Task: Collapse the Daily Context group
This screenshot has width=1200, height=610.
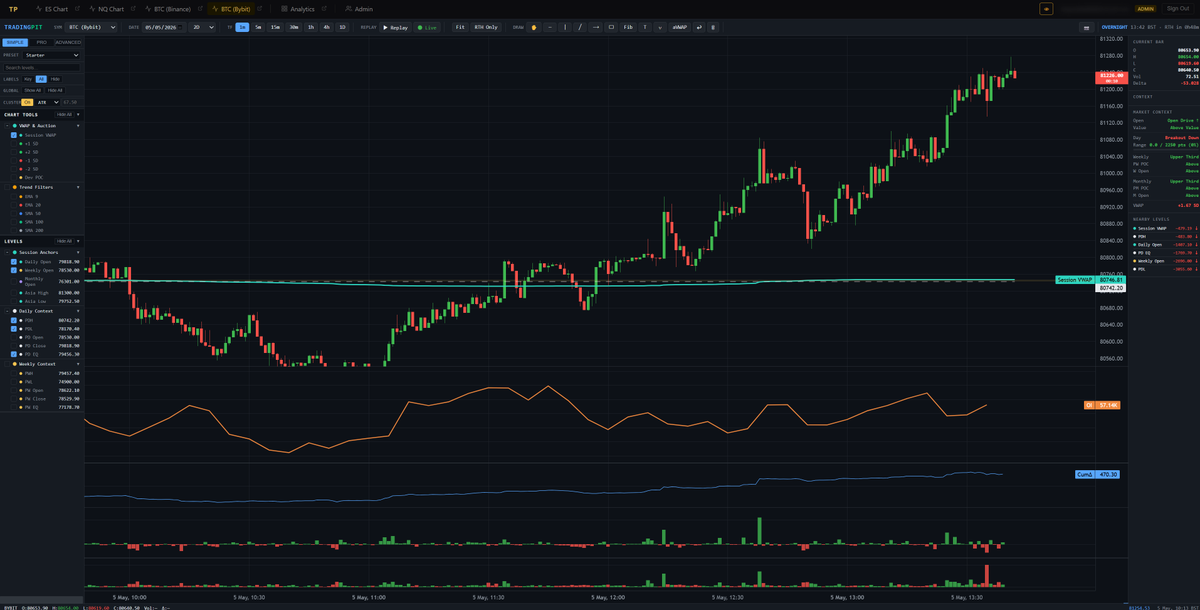Action: [x=78, y=311]
